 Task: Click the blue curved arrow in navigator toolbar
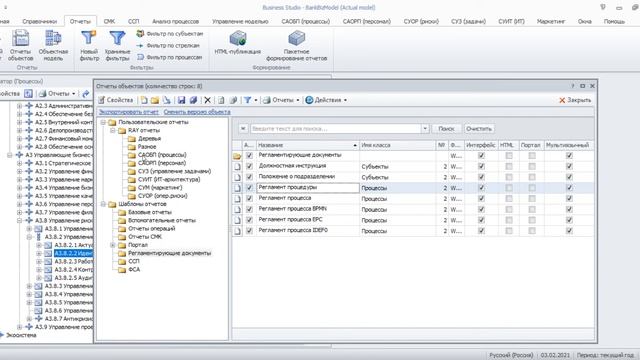(x=86, y=93)
